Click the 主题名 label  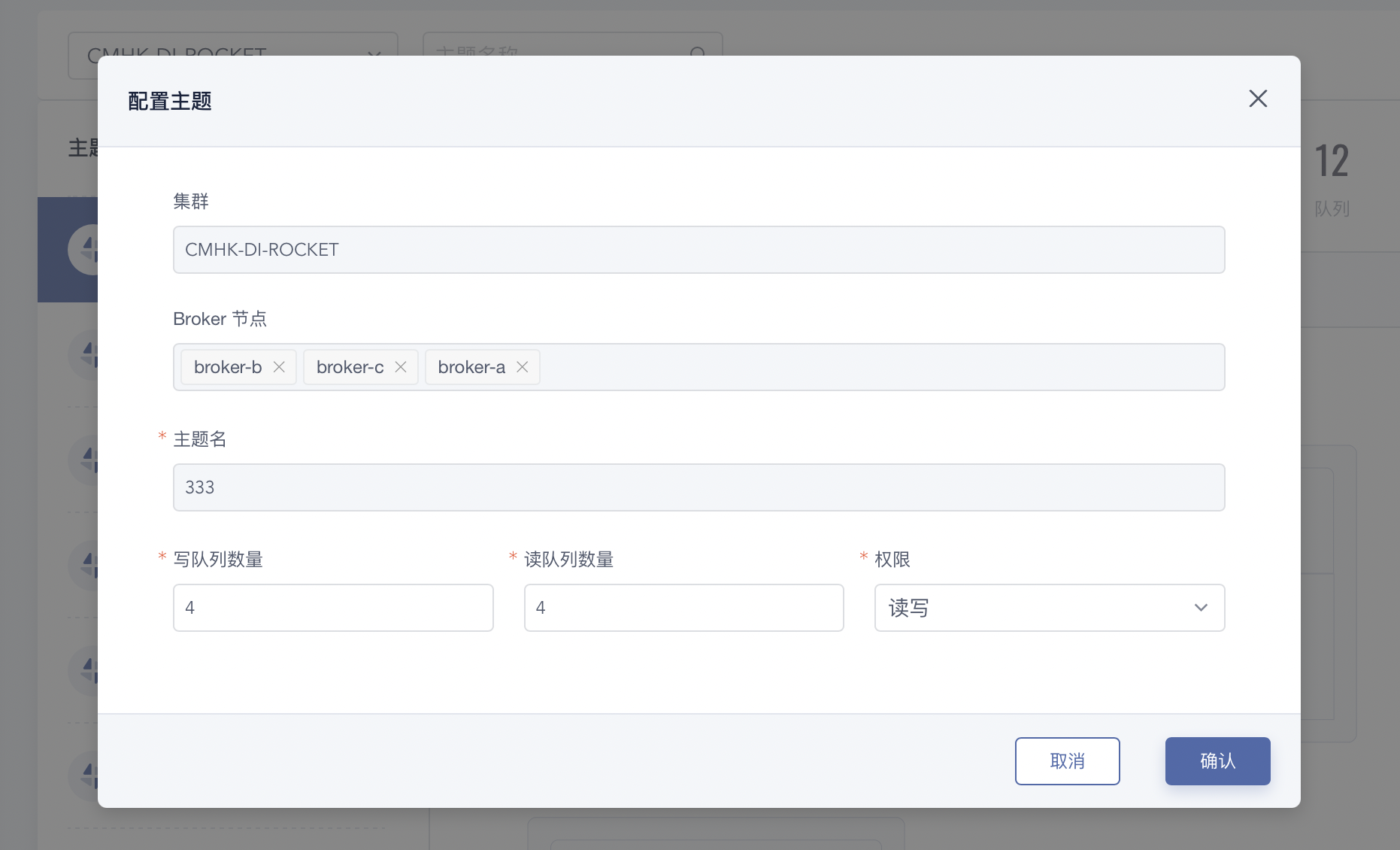(200, 439)
